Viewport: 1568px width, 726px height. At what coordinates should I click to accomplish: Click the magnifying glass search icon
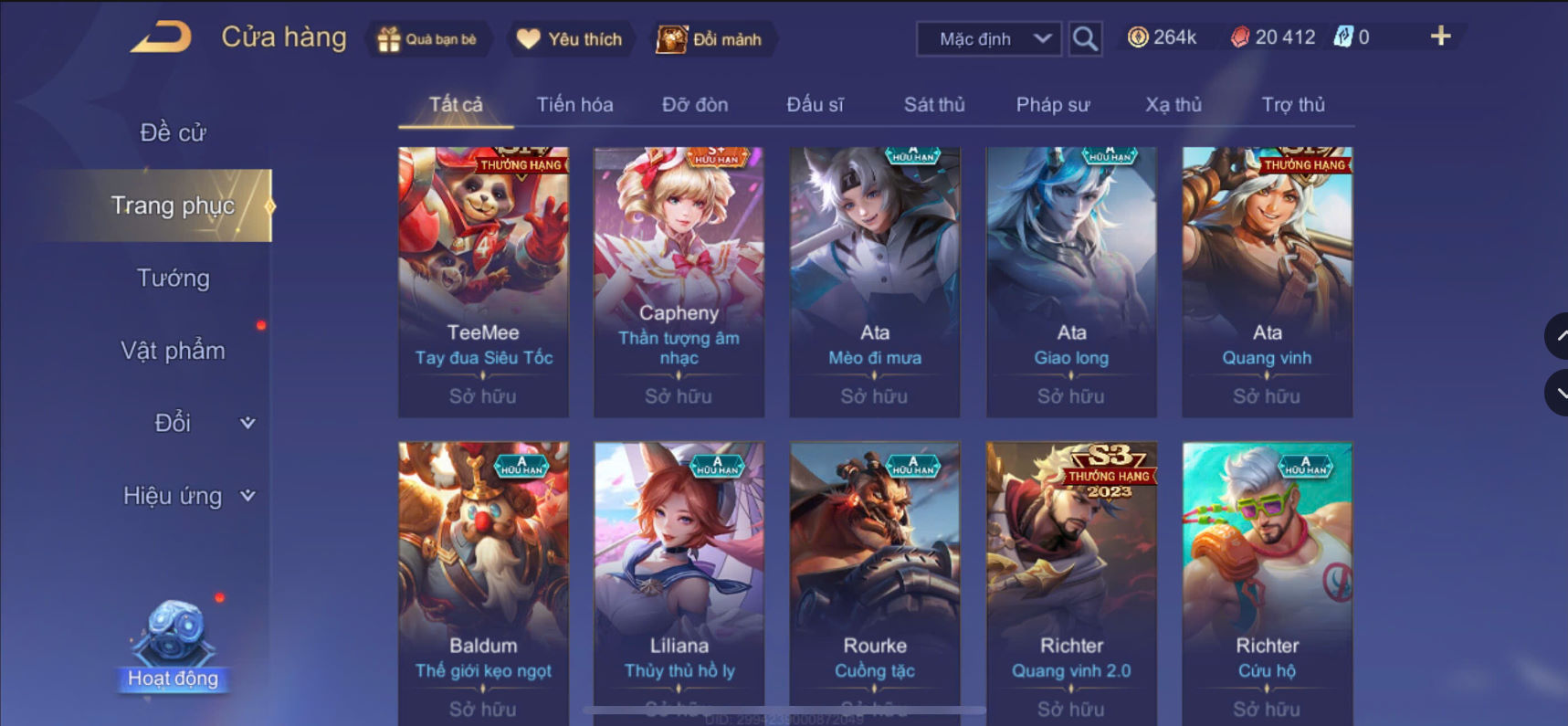(1085, 39)
